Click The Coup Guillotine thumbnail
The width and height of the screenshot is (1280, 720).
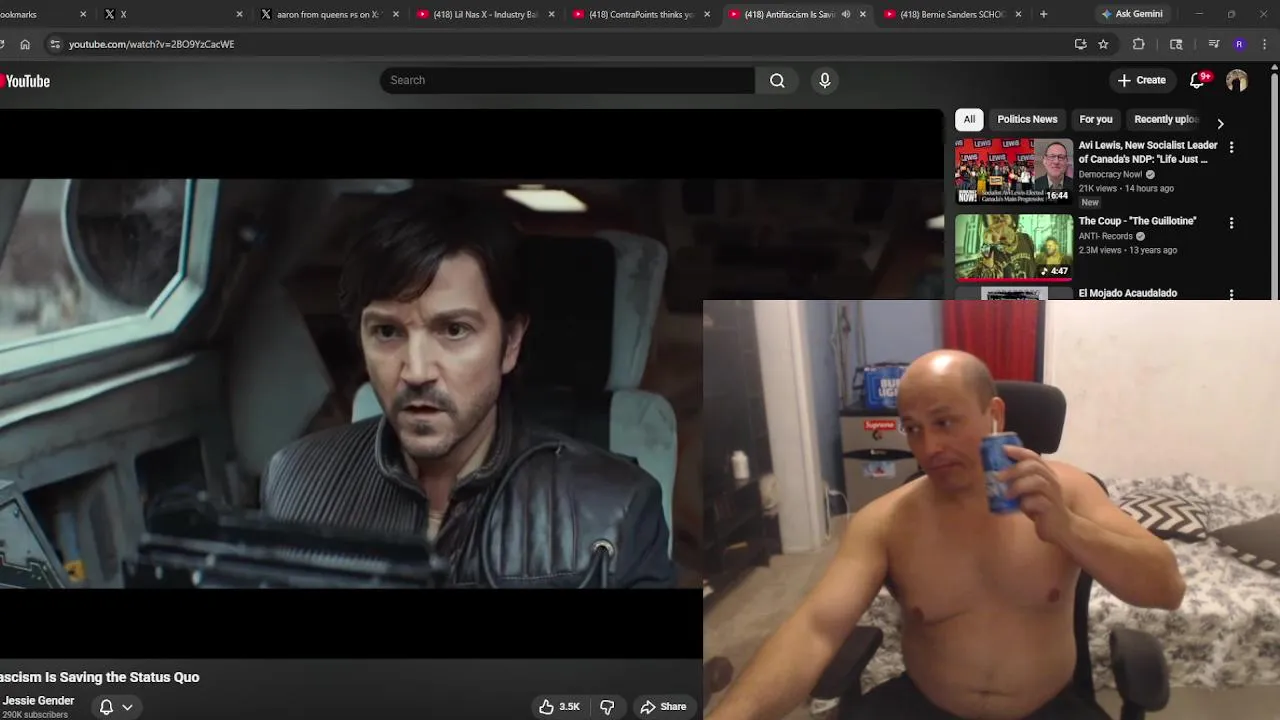pos(1013,247)
